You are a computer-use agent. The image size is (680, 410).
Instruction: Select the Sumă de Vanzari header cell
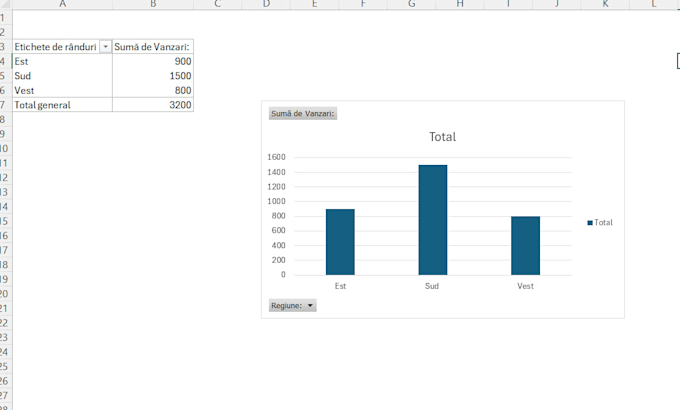point(153,46)
